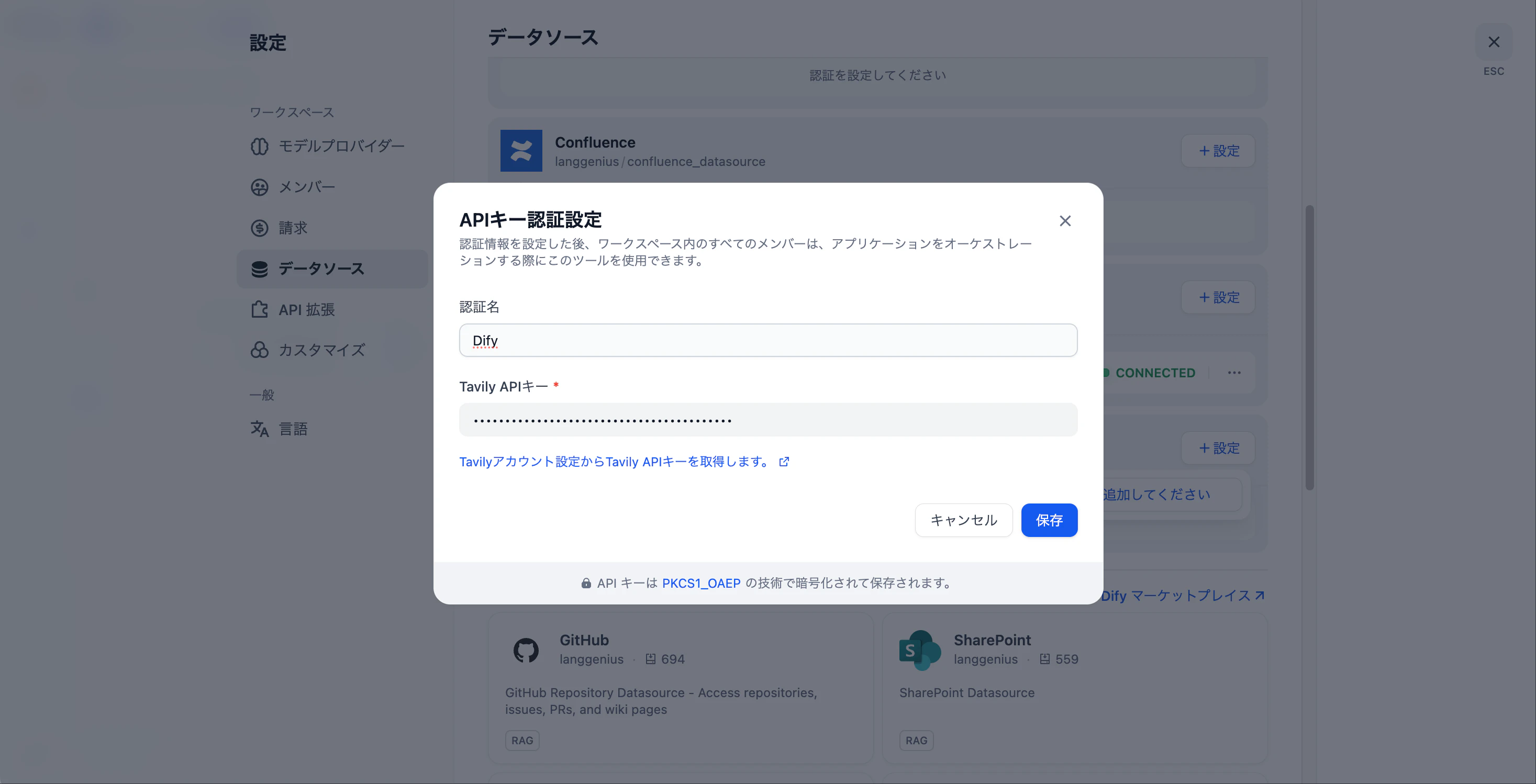The image size is (1536, 784).
Task: Click the Confluence logo icon
Action: tap(521, 151)
